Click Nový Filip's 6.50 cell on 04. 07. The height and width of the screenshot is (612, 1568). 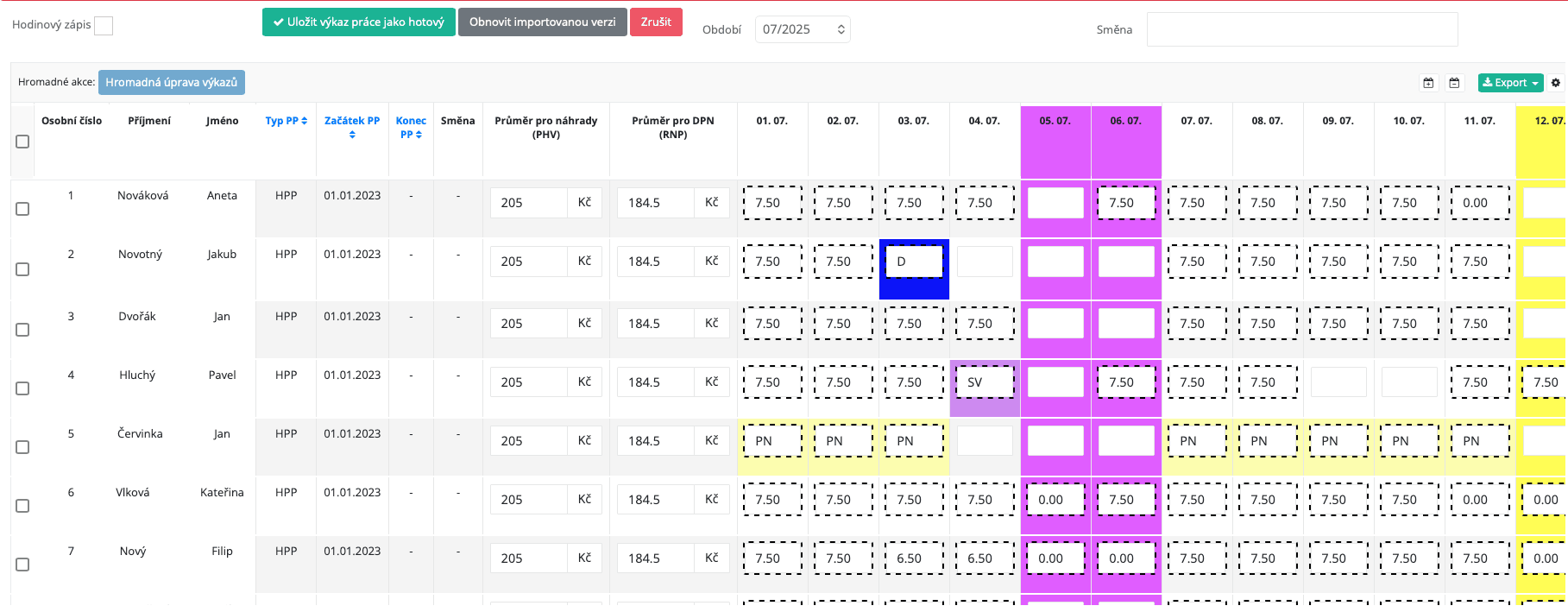tap(985, 558)
